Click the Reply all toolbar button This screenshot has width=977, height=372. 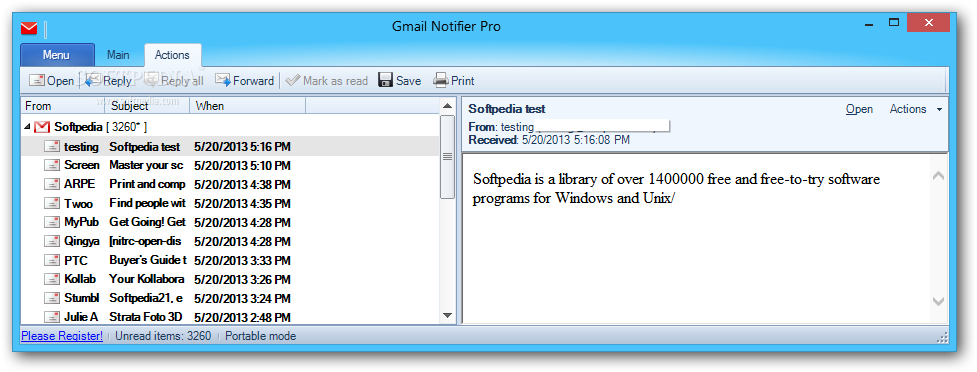(x=174, y=81)
